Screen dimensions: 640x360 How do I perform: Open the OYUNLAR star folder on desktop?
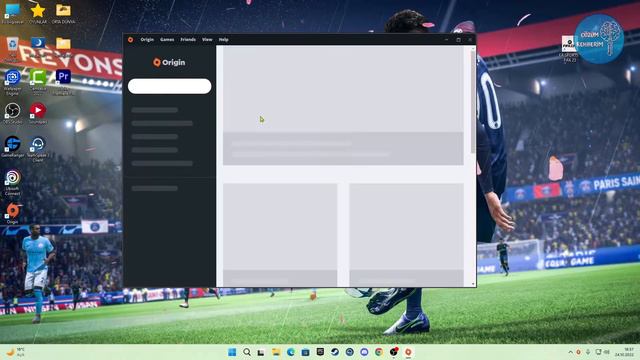click(x=38, y=13)
